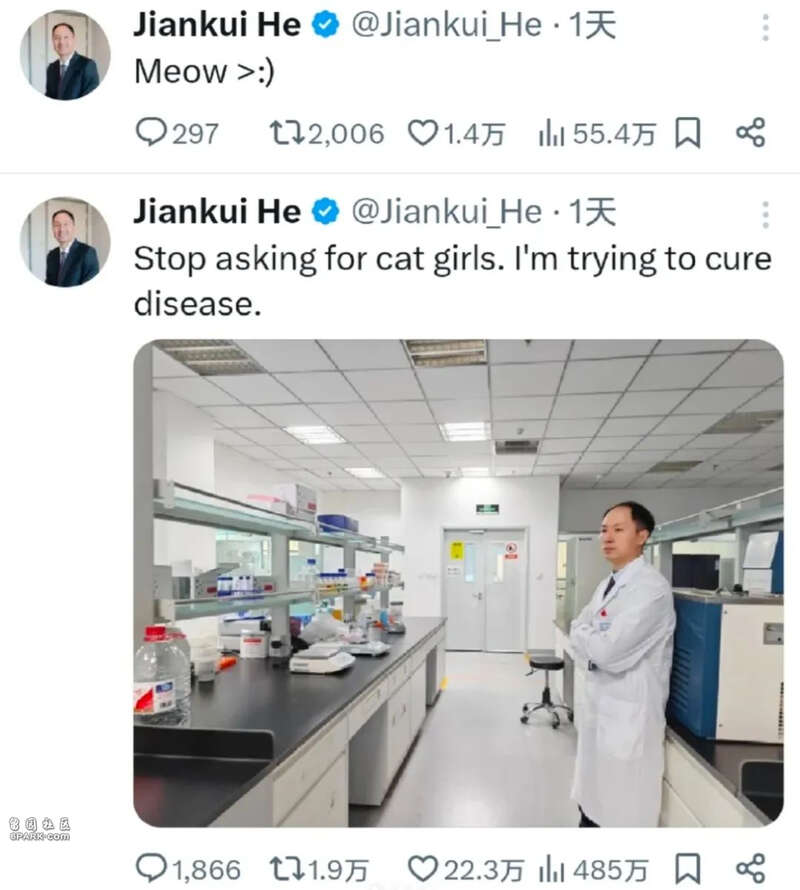Share the "Meow >:)" tweet
Viewport: 800px width, 890px height.
(751, 133)
